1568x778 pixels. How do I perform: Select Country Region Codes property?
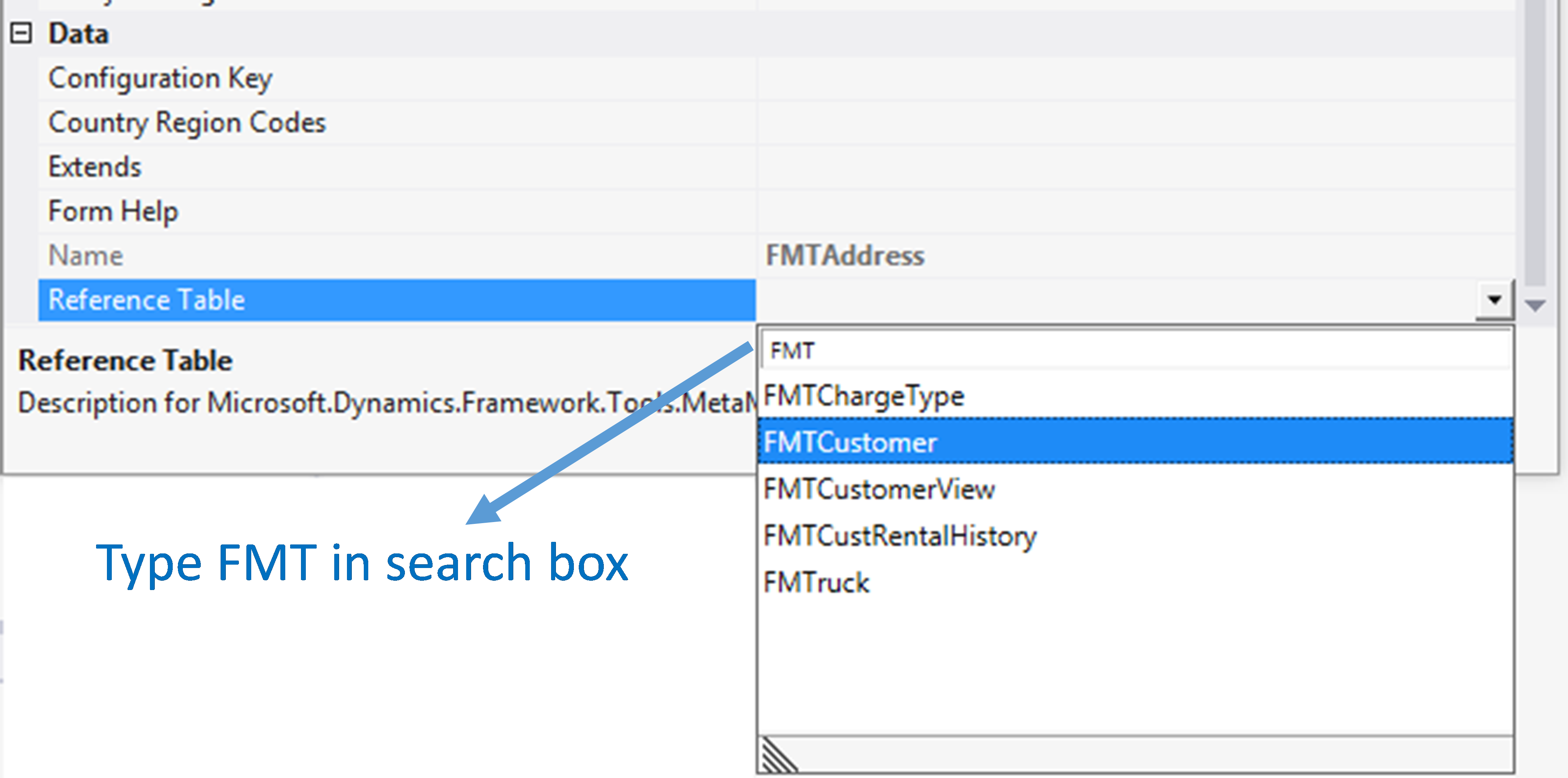(x=187, y=123)
